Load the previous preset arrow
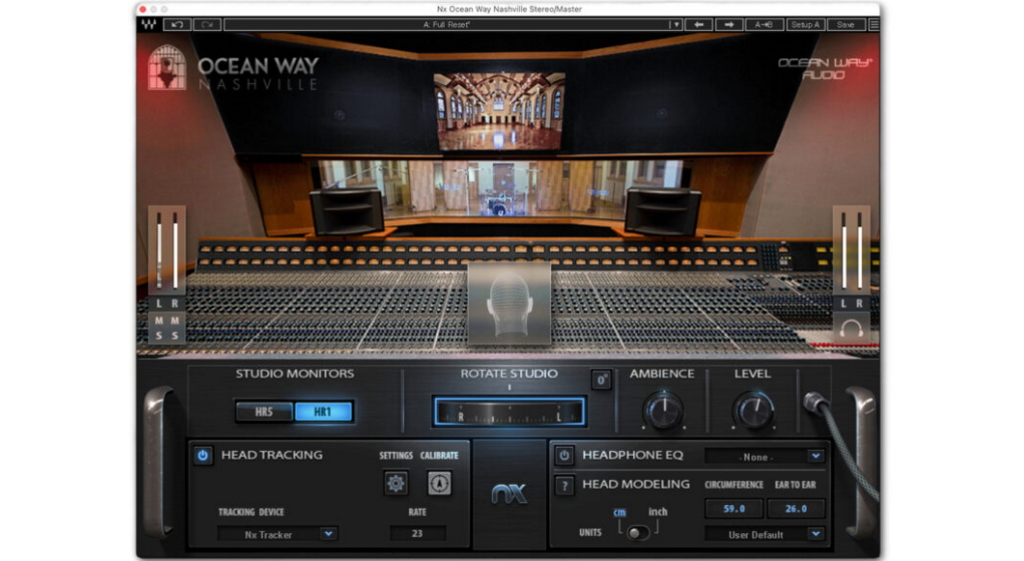The width and height of the screenshot is (1024, 561). (699, 25)
